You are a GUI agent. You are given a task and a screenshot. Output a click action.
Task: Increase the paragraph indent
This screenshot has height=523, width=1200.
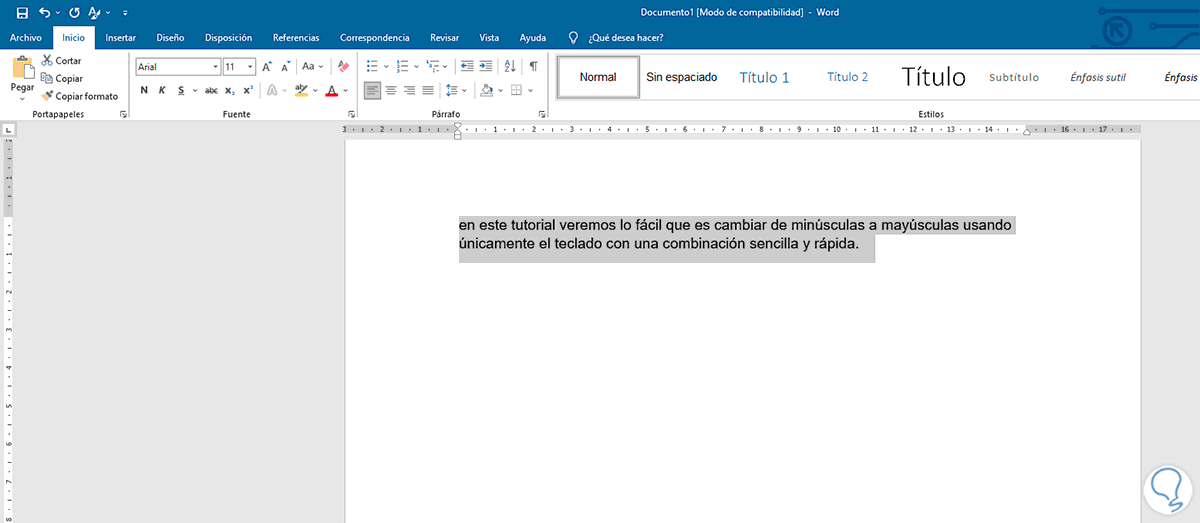coord(486,67)
